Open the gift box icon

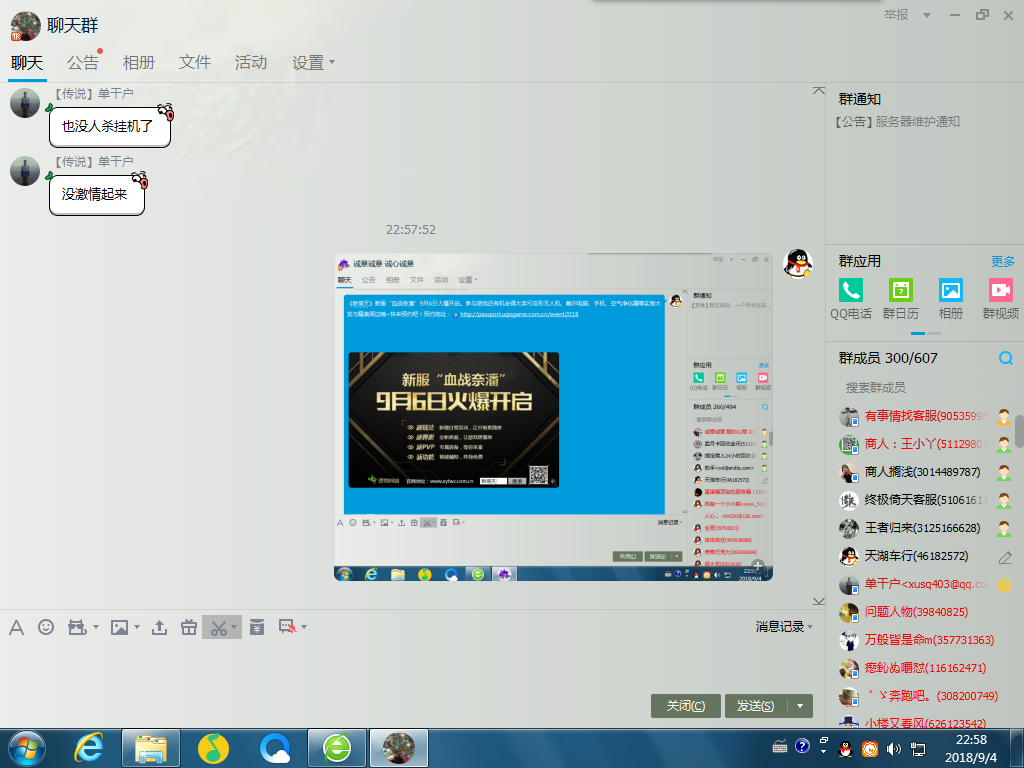(189, 627)
